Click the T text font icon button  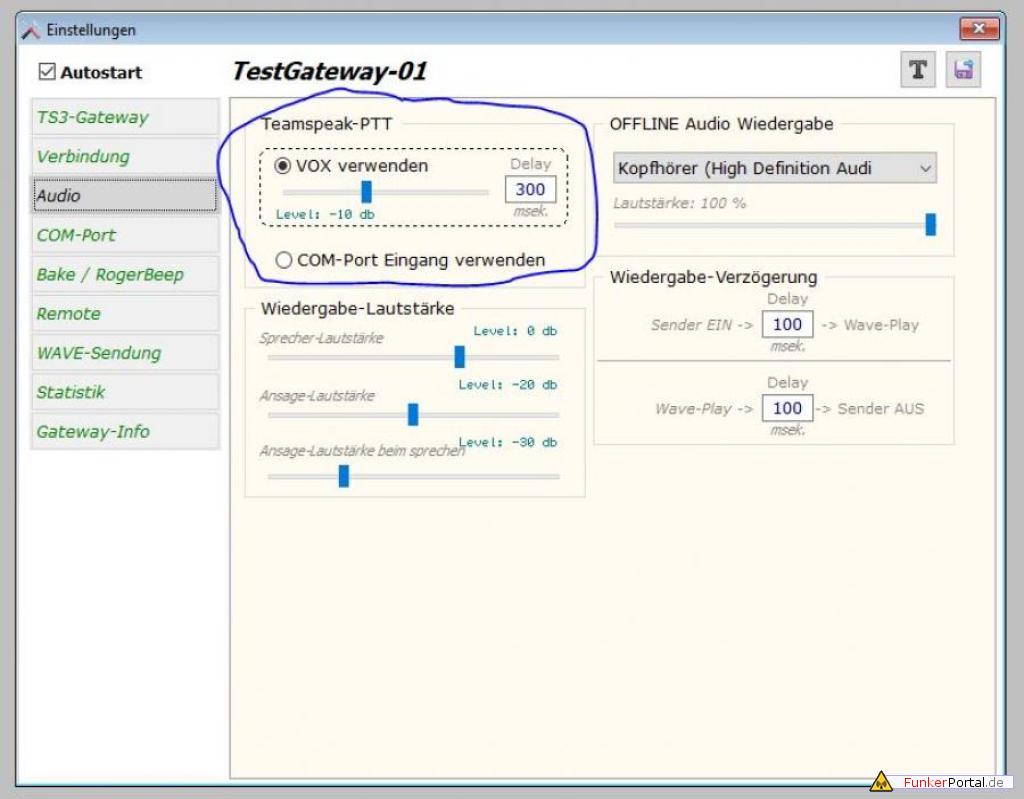pyautogui.click(x=917, y=70)
